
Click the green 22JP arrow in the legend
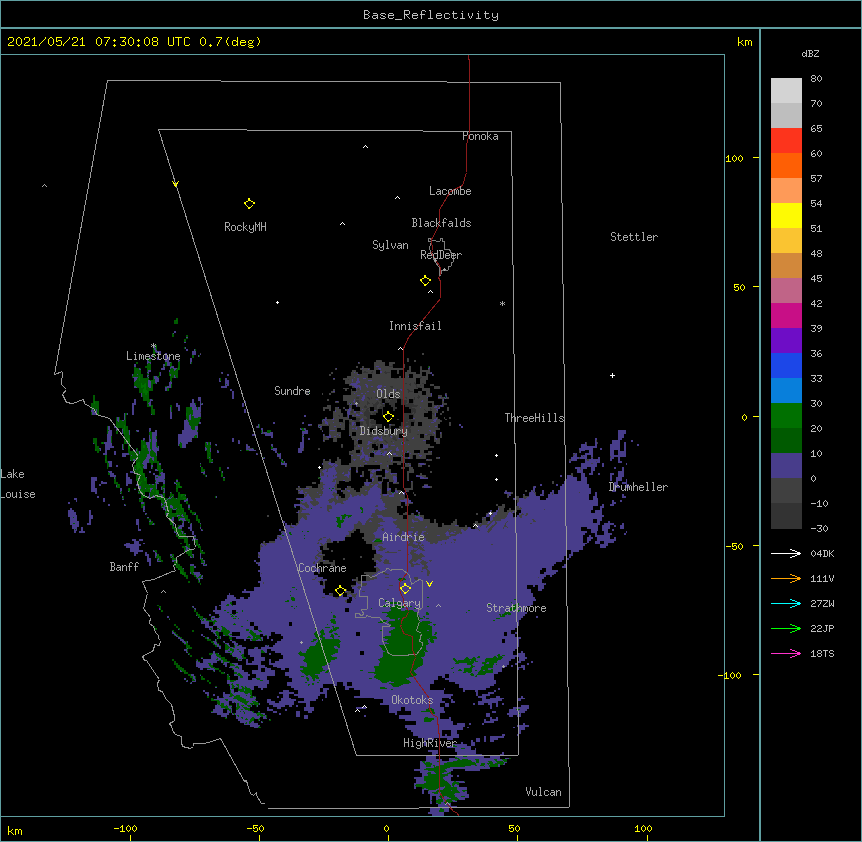pyautogui.click(x=786, y=628)
